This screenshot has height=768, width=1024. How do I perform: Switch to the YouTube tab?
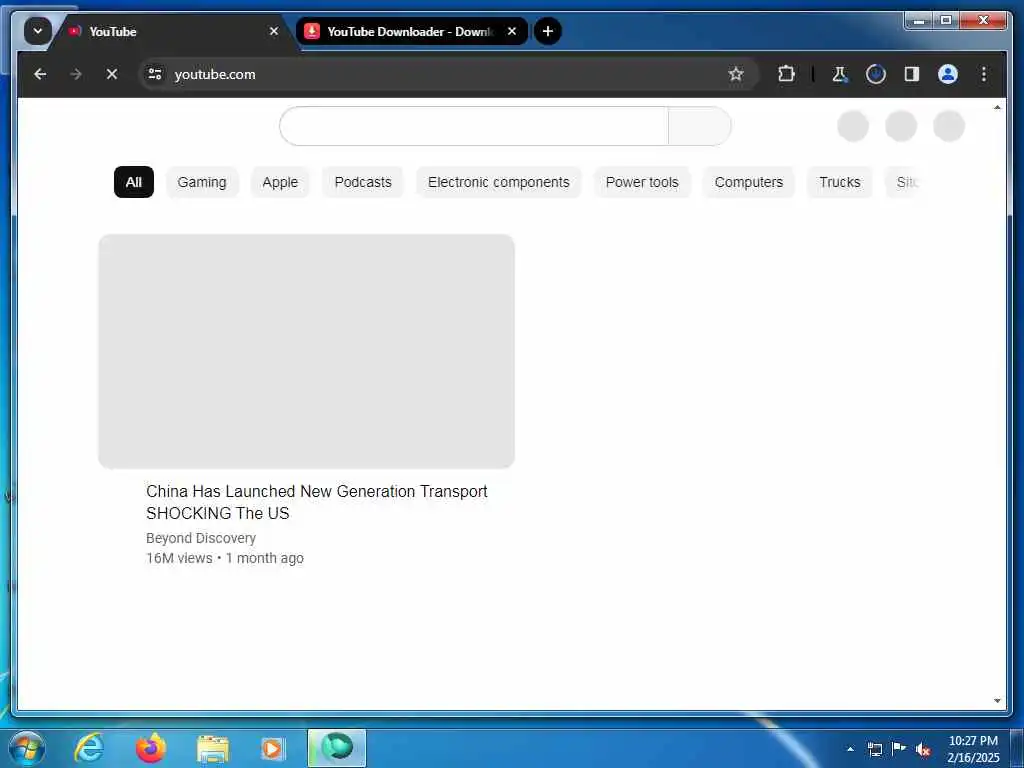172,31
